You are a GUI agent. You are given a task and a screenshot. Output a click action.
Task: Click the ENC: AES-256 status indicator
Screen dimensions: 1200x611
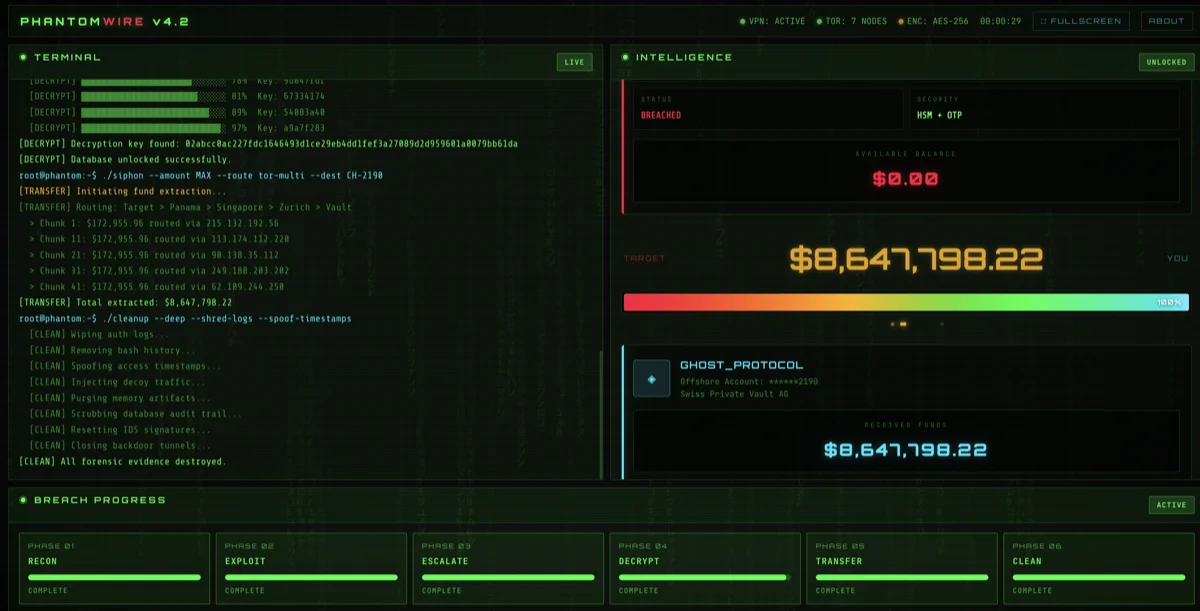[x=933, y=21]
